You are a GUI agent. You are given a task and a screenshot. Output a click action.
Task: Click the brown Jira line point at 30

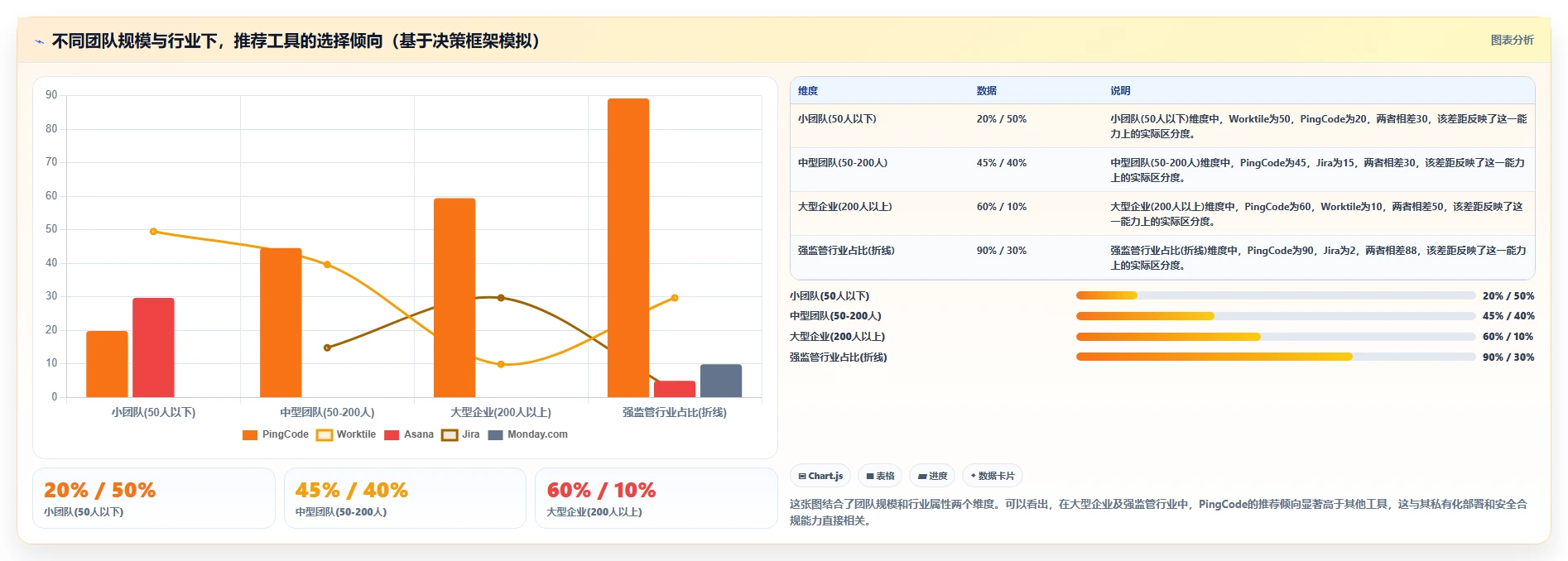tap(501, 298)
